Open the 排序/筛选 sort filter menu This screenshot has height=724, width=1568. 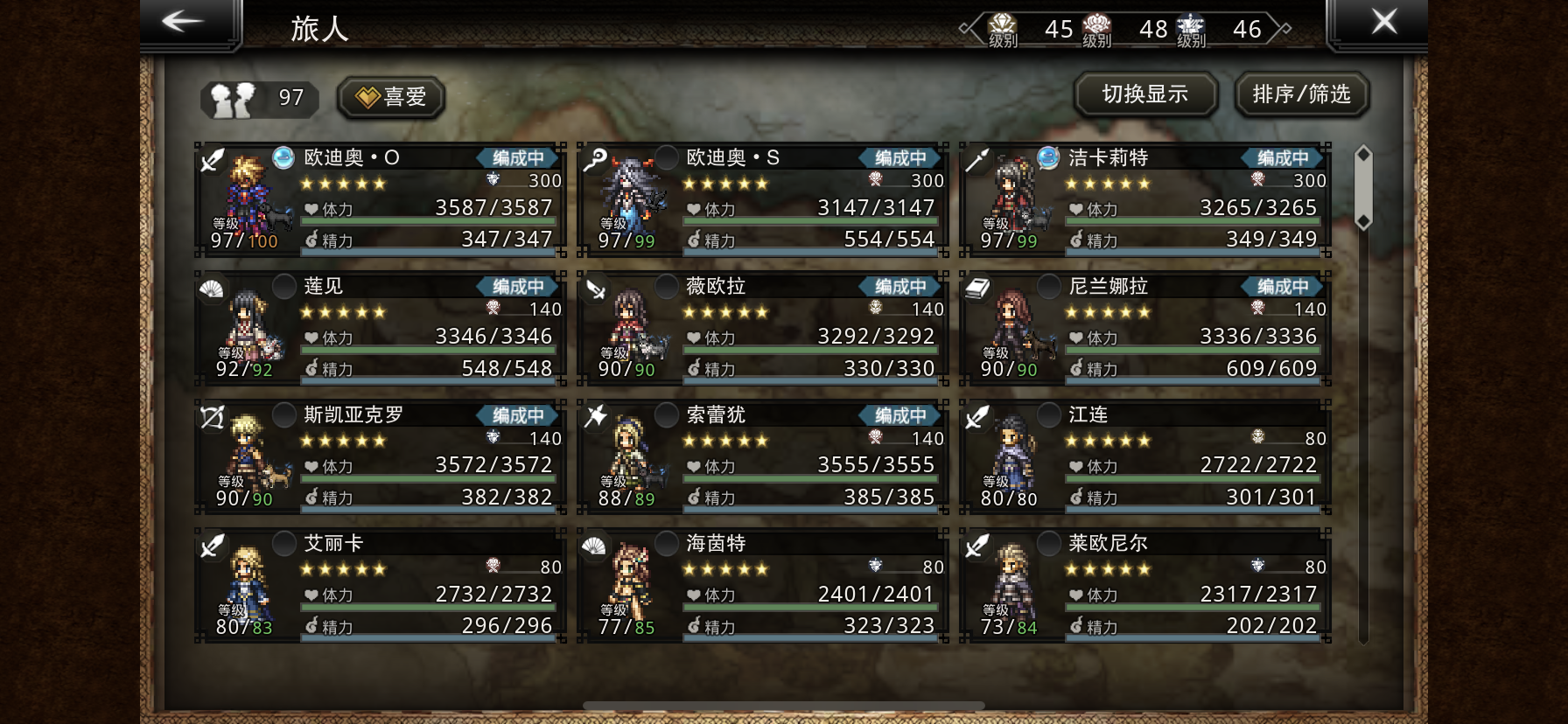pyautogui.click(x=1302, y=94)
